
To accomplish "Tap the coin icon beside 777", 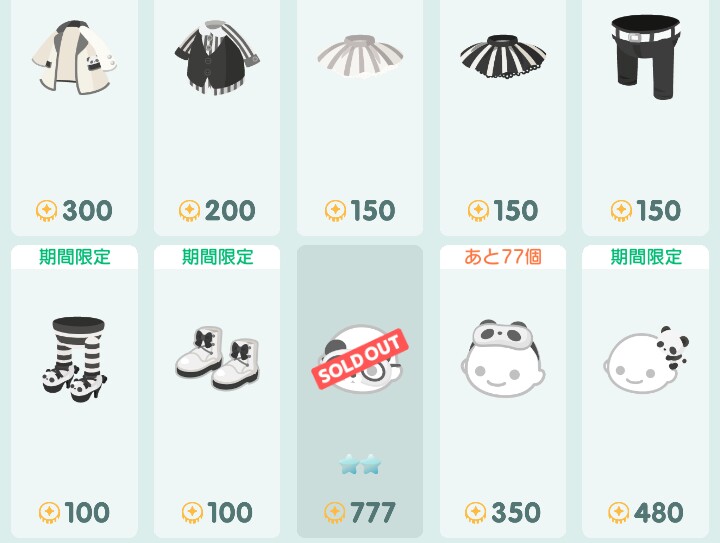I will (335, 513).
